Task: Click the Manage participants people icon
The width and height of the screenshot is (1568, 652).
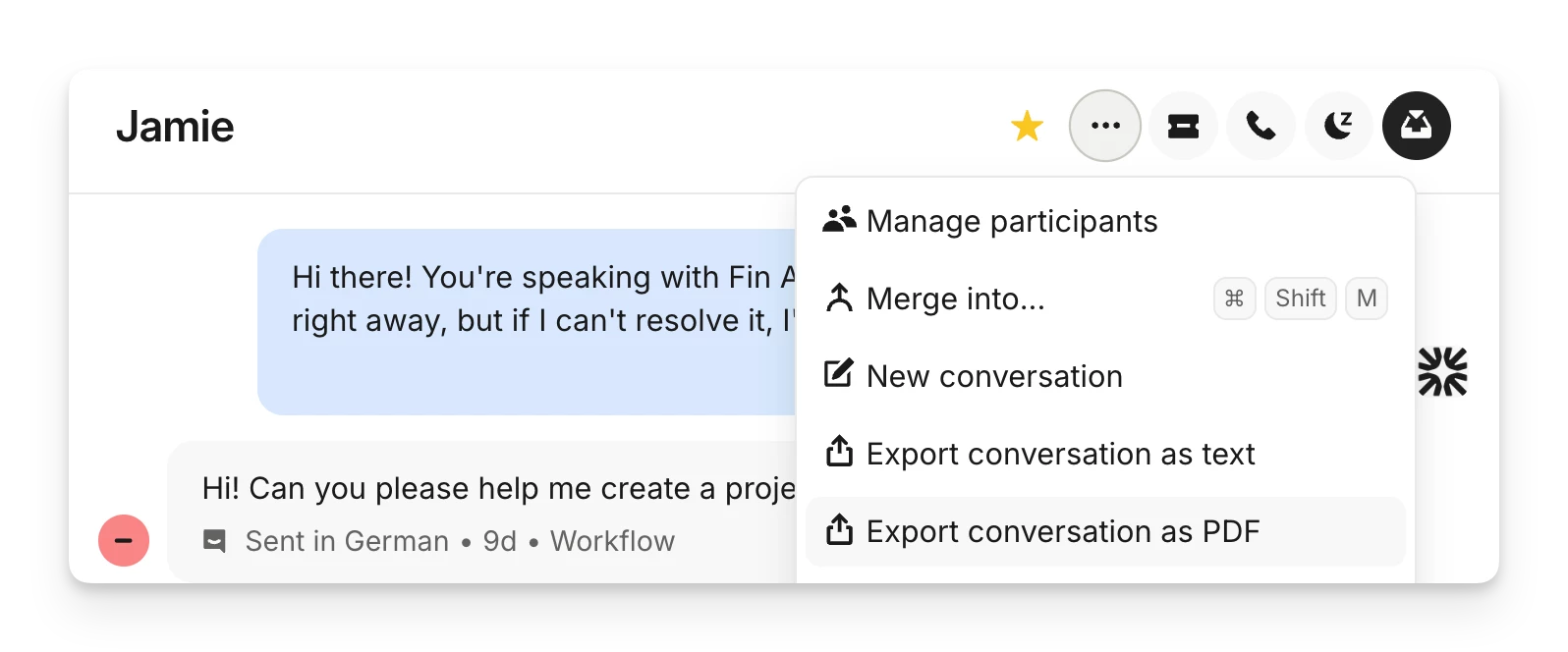Action: [839, 220]
